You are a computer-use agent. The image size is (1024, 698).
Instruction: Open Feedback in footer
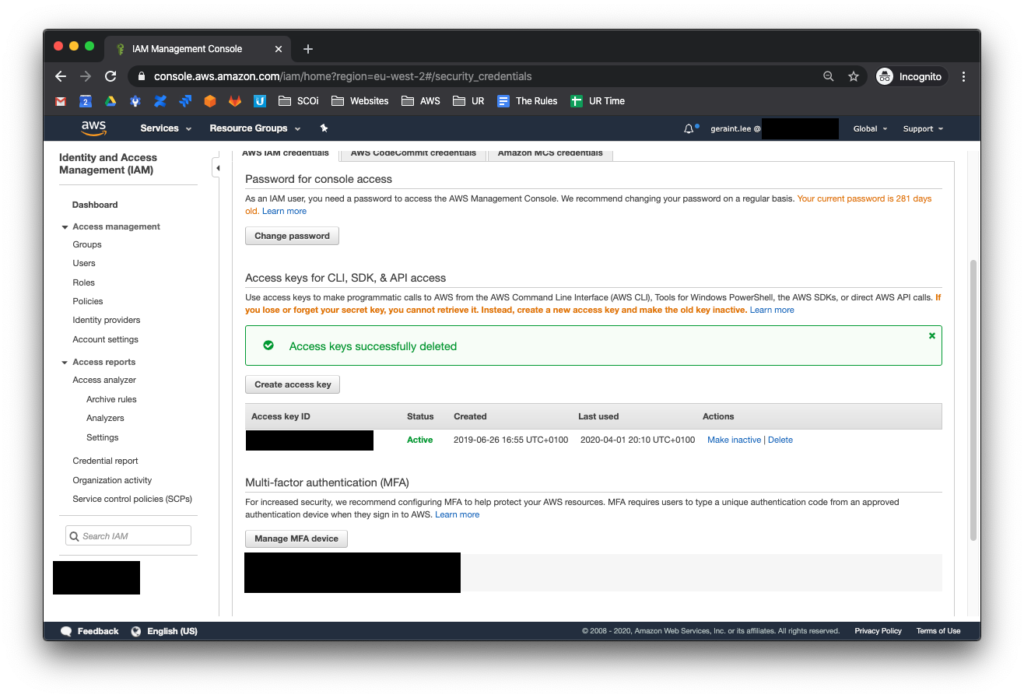point(89,631)
